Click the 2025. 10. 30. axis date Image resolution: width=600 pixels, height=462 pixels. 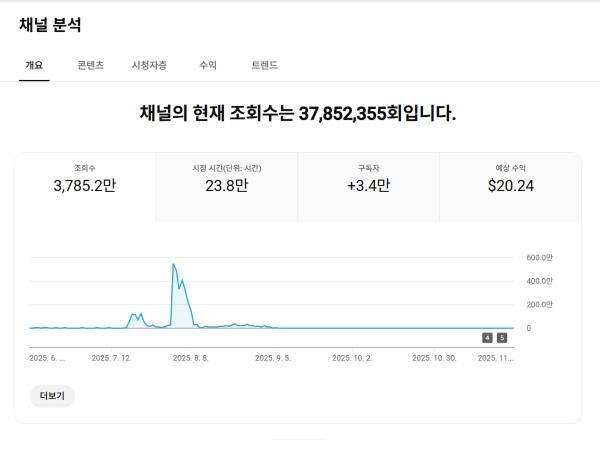tap(434, 357)
